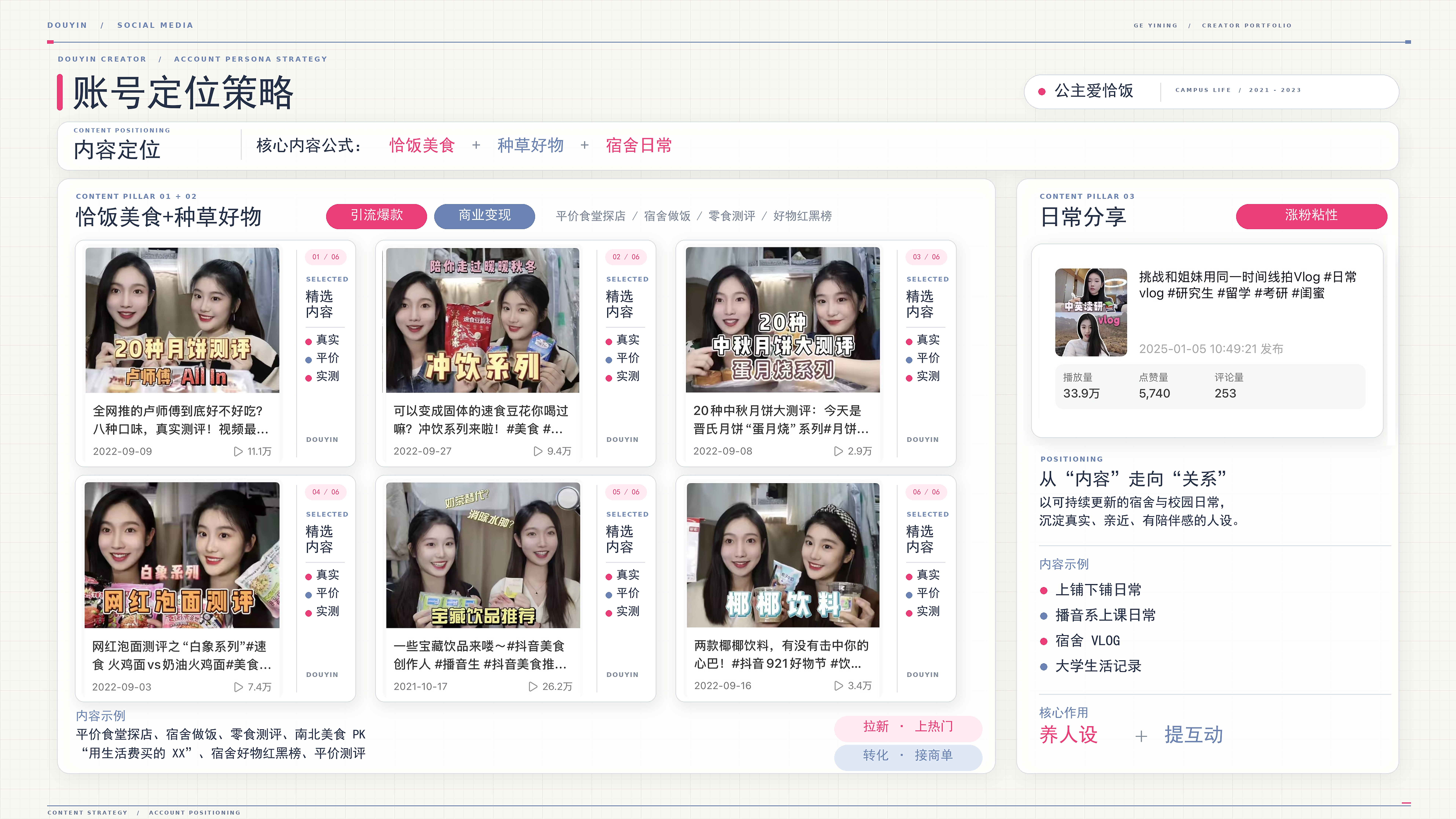The image size is (1456, 819).
Task: Click the 日常分享 heading
Action: click(x=1083, y=217)
